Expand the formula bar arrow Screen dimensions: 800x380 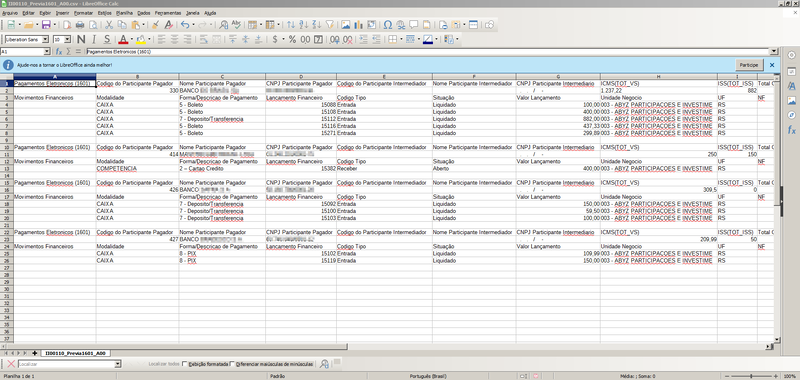point(774,52)
